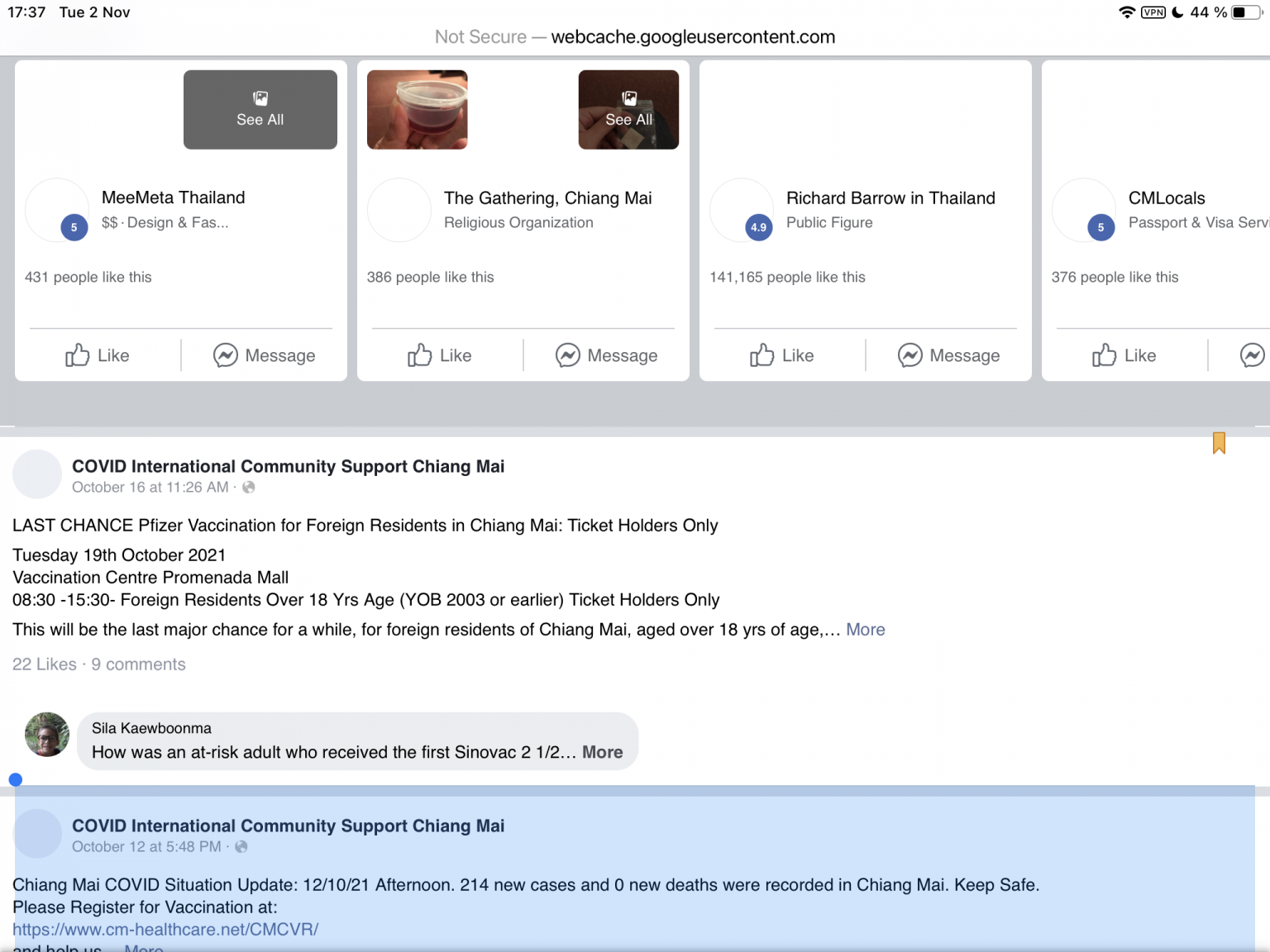Viewport: 1270px width, 952px height.
Task: Click the thumbs-up icon for CMLocals
Action: [x=1105, y=355]
